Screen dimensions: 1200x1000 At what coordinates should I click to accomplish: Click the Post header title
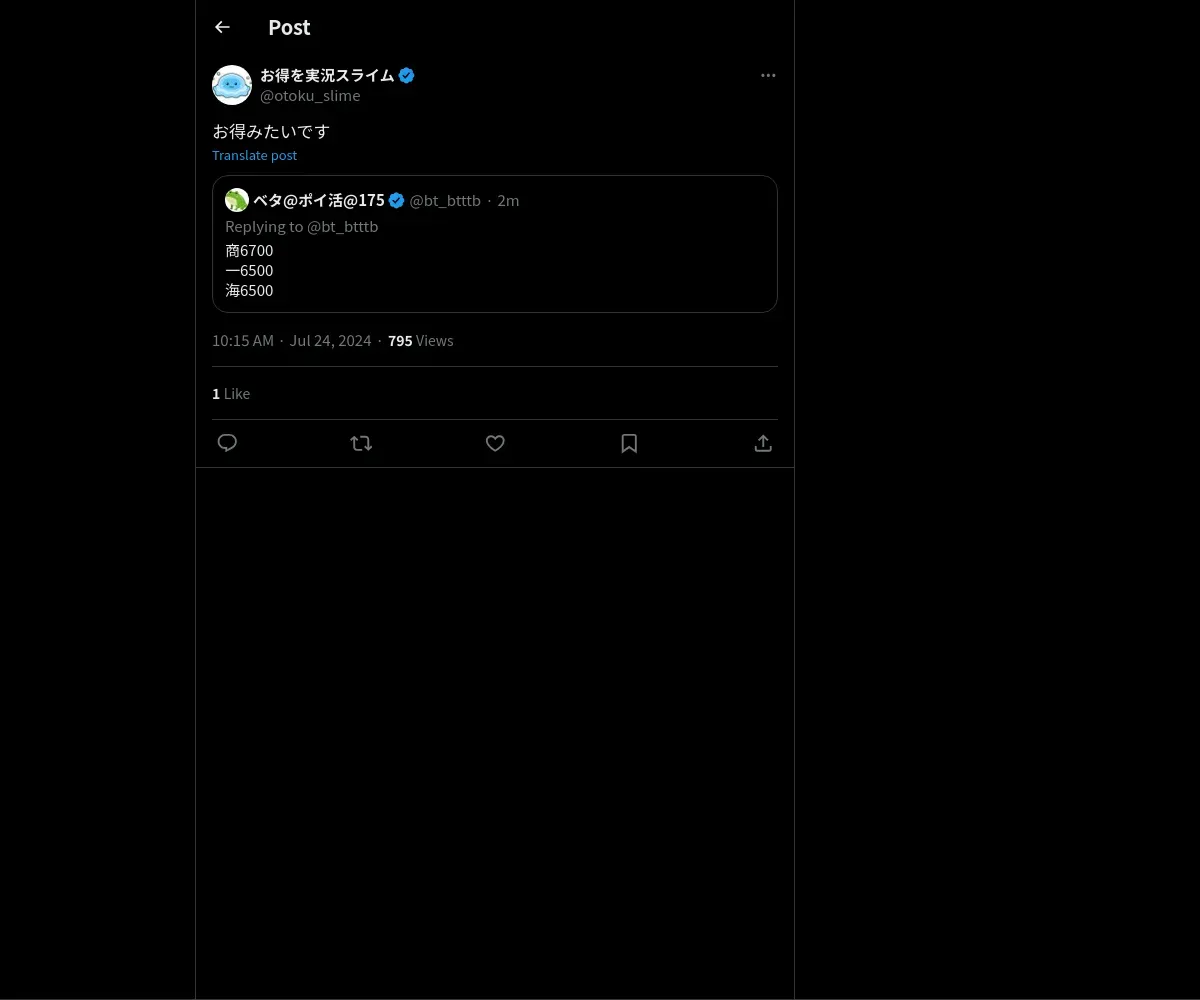[x=289, y=27]
